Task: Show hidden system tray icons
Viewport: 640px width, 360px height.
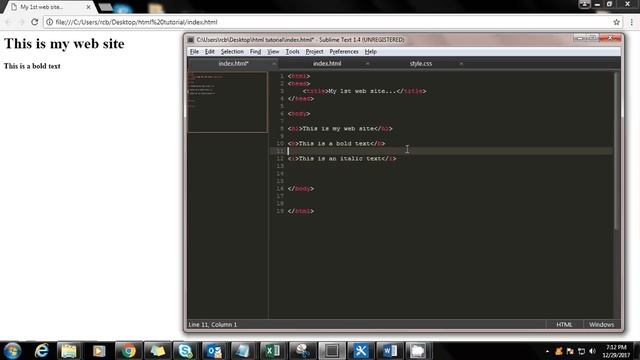Action: tap(547, 351)
